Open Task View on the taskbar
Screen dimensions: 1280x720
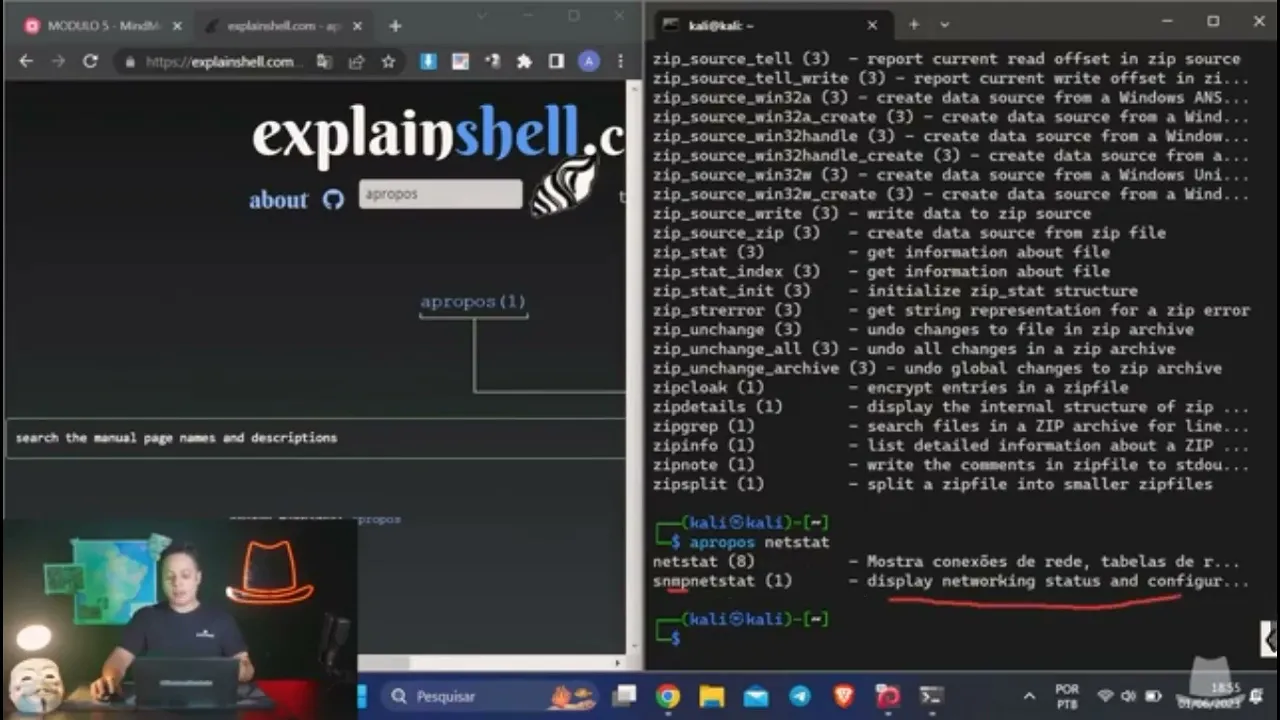coord(624,696)
